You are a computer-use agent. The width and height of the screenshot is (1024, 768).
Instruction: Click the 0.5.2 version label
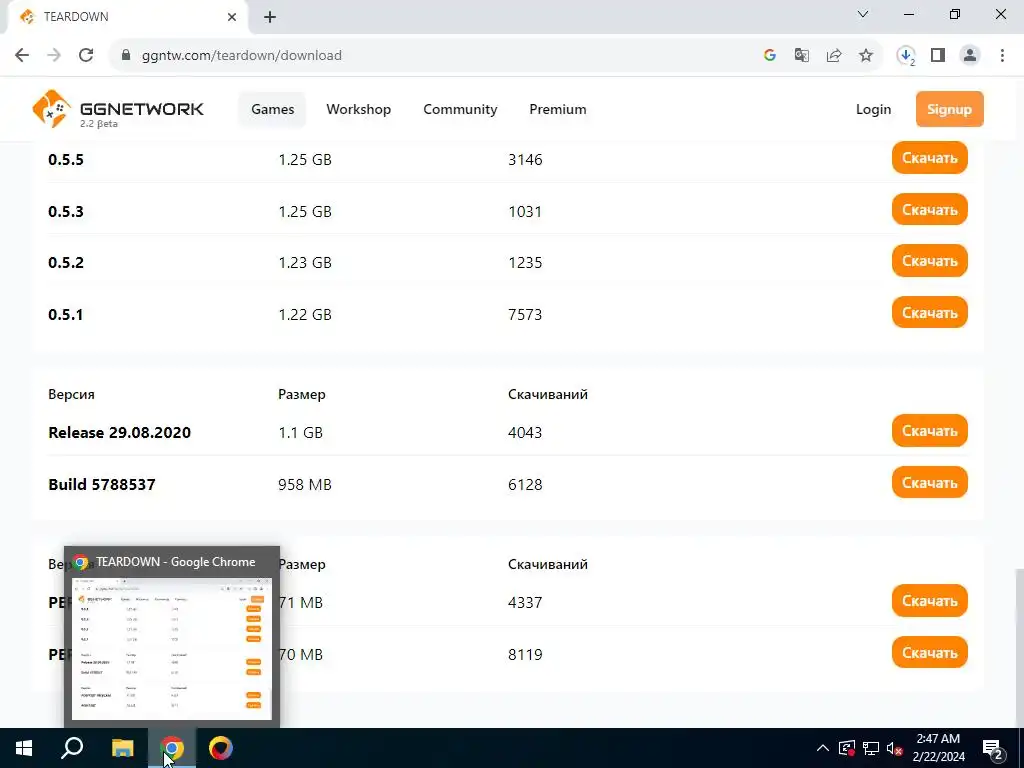pos(66,263)
